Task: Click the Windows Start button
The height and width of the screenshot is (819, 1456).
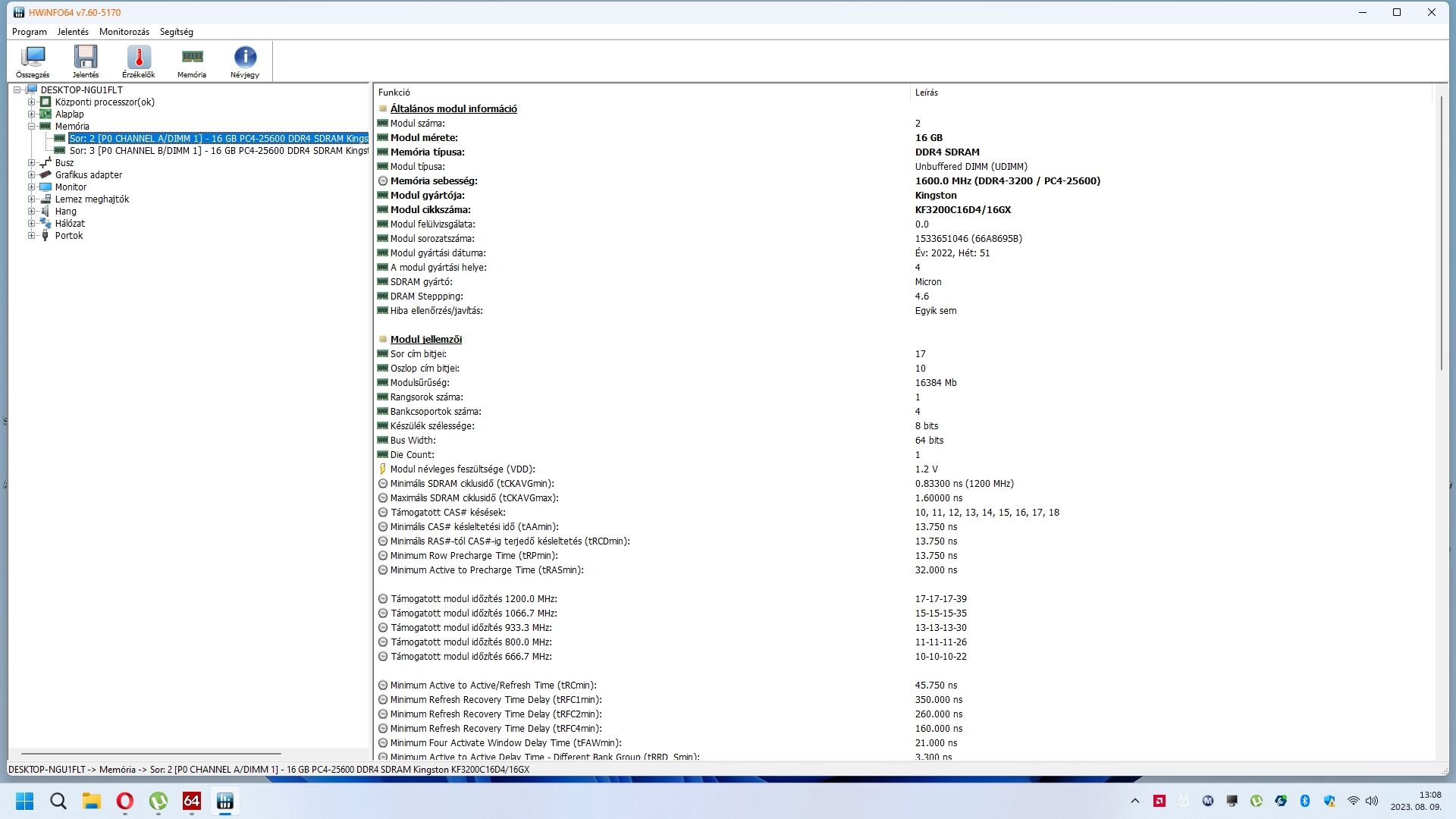Action: click(x=24, y=801)
